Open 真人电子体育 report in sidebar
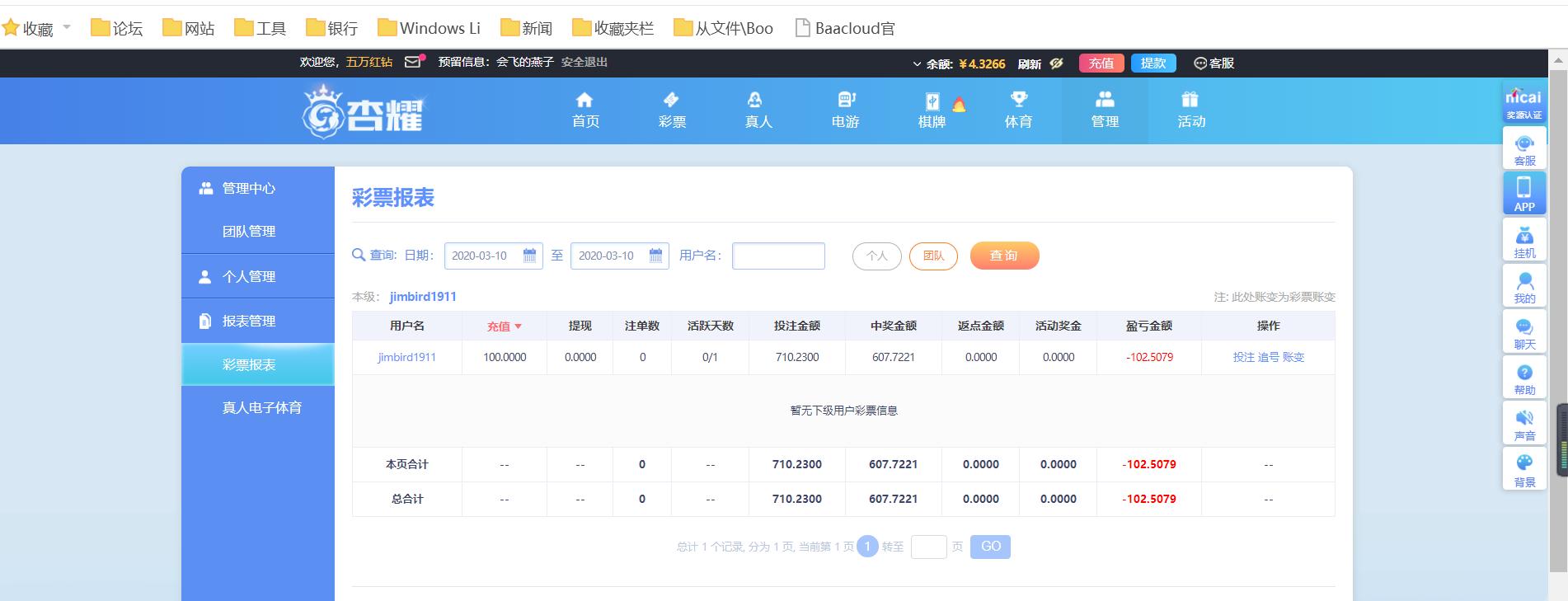 point(261,407)
